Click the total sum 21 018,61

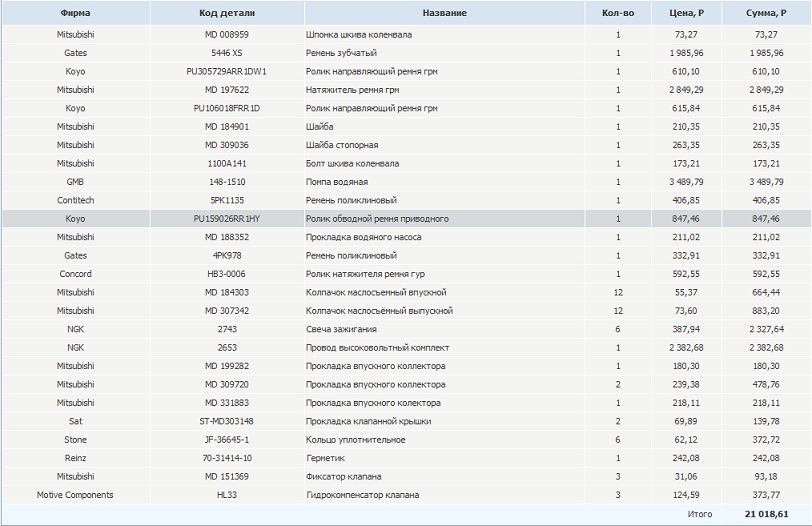coord(765,514)
